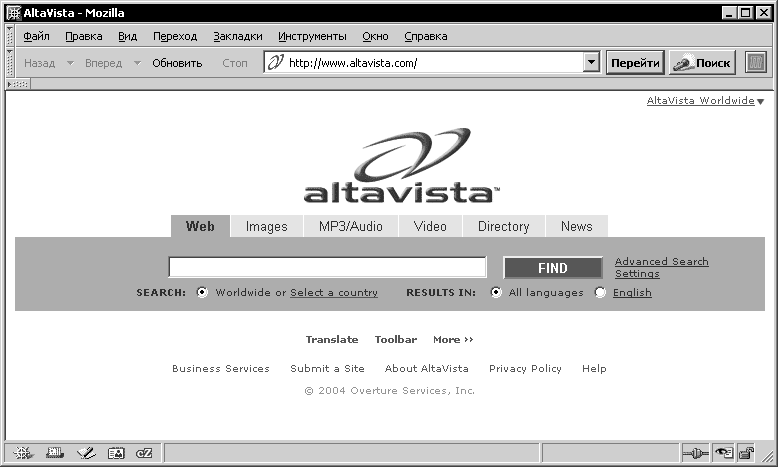Open the Справка menu
778x467 pixels.
(426, 36)
